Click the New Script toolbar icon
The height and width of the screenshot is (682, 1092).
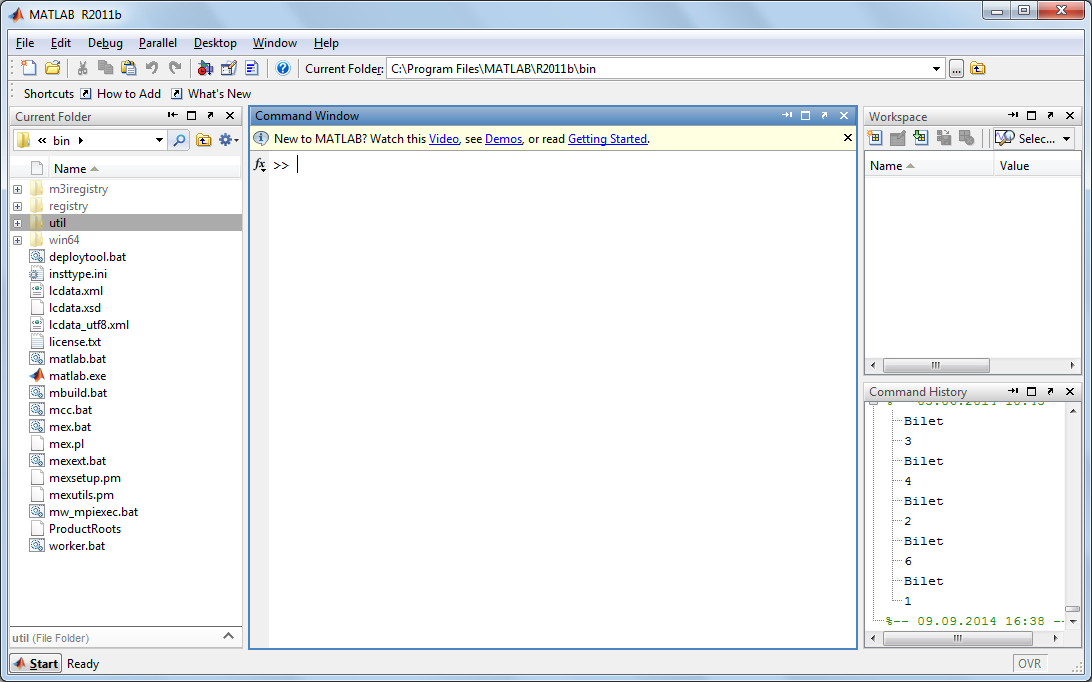[29, 68]
